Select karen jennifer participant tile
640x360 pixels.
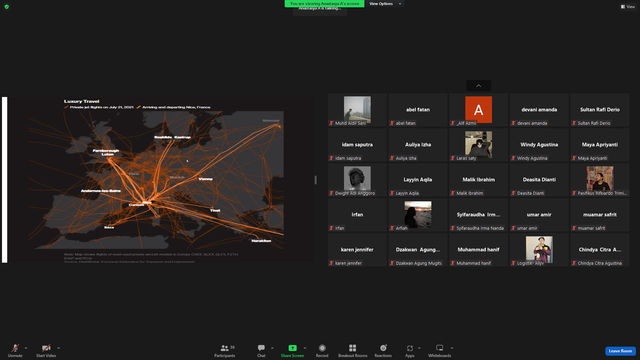coord(357,250)
